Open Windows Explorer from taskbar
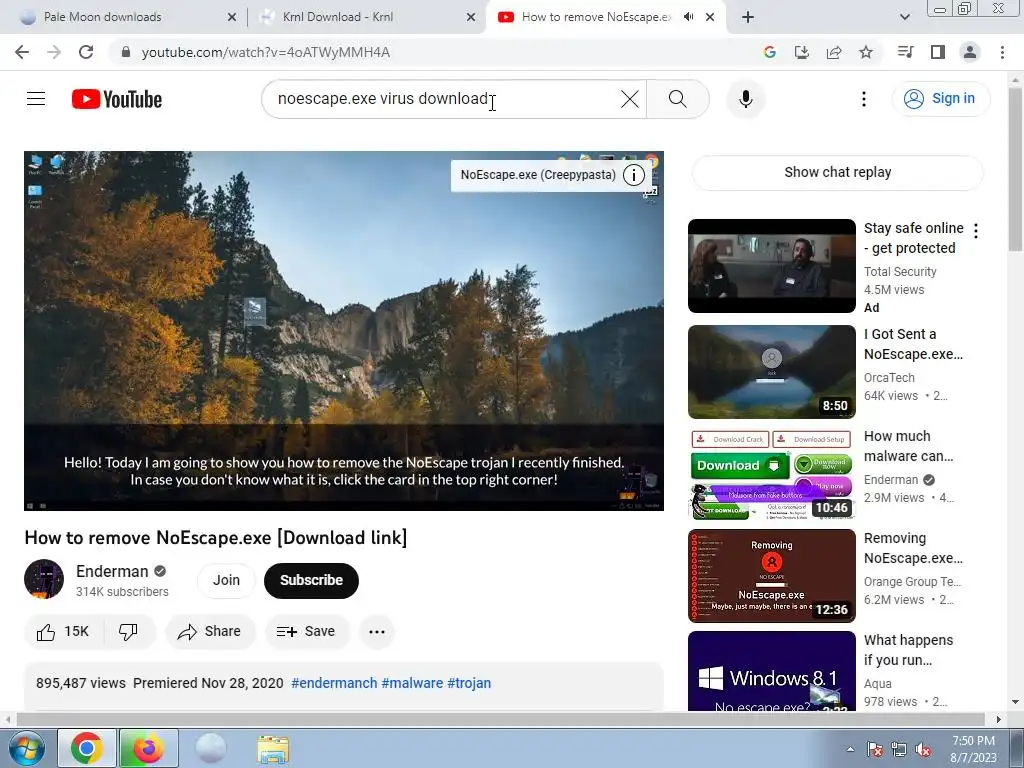This screenshot has height=768, width=1024. pos(273,749)
